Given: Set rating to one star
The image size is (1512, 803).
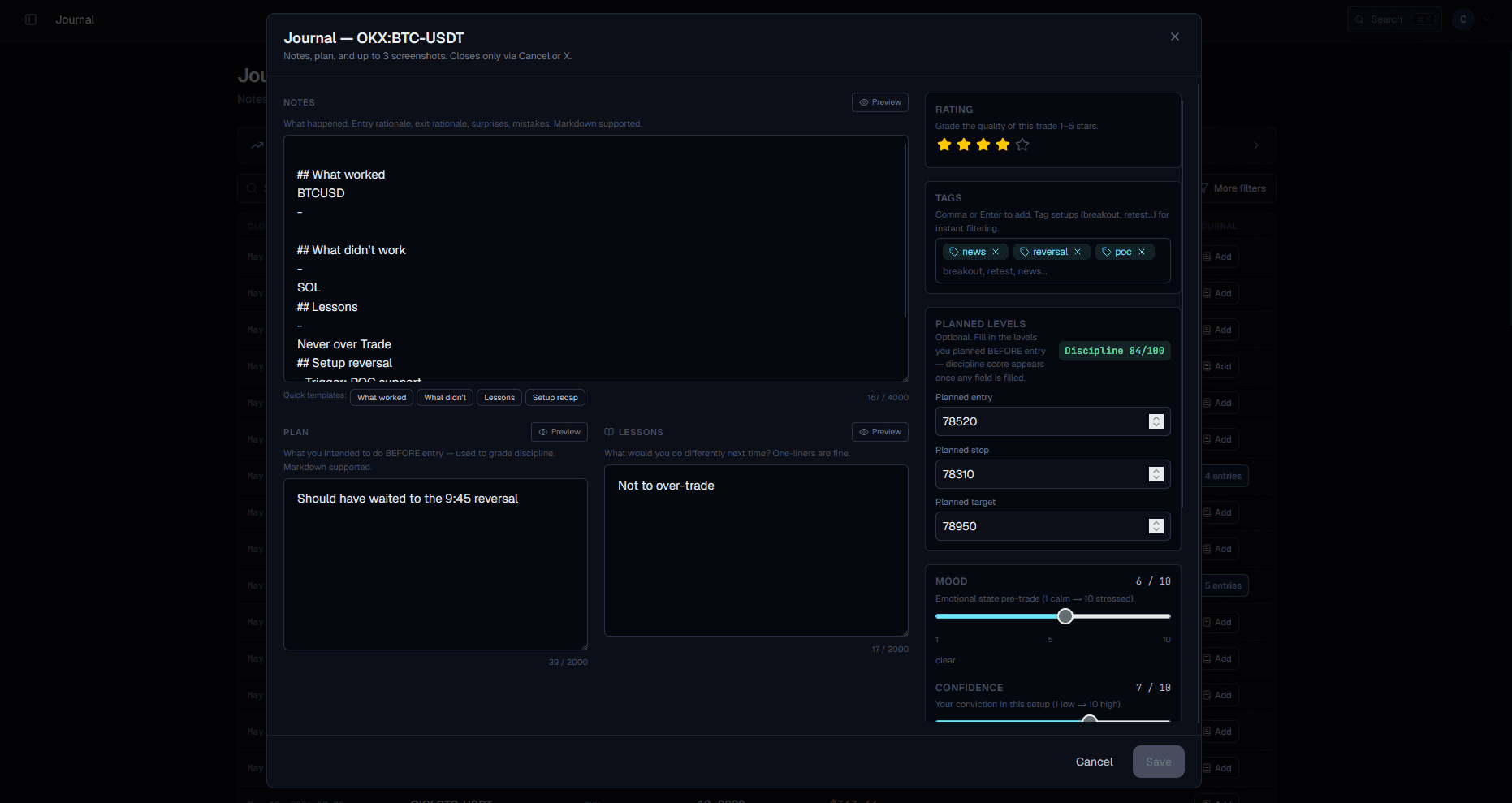Looking at the screenshot, I should (x=944, y=145).
